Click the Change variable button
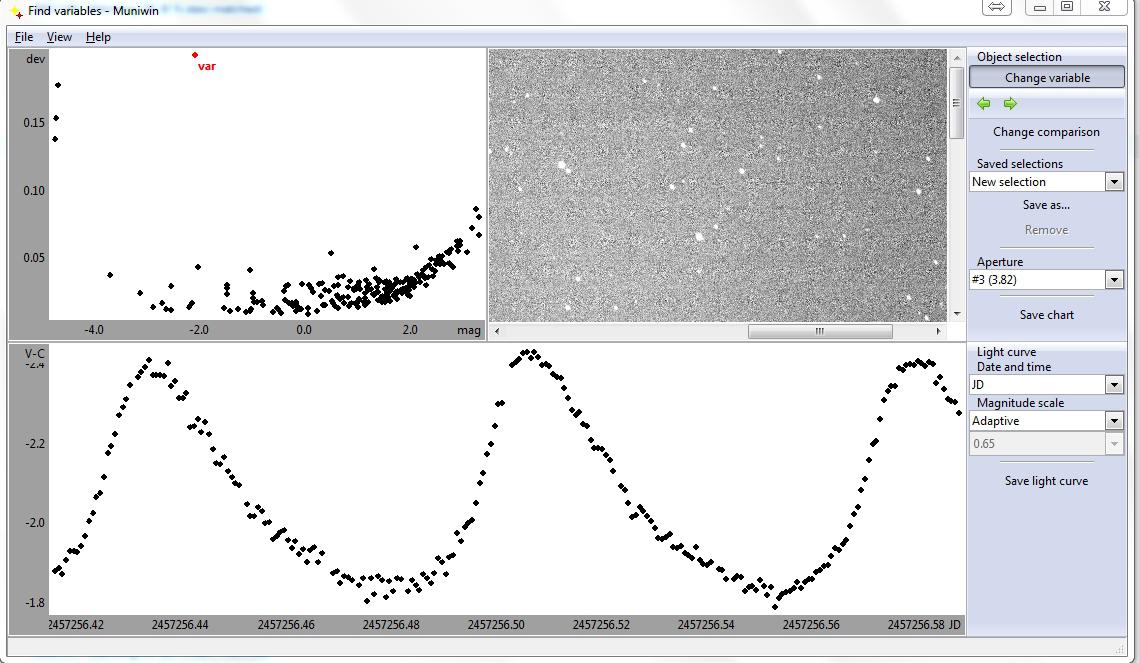Viewport: 1139px width, 663px height. (x=1047, y=78)
